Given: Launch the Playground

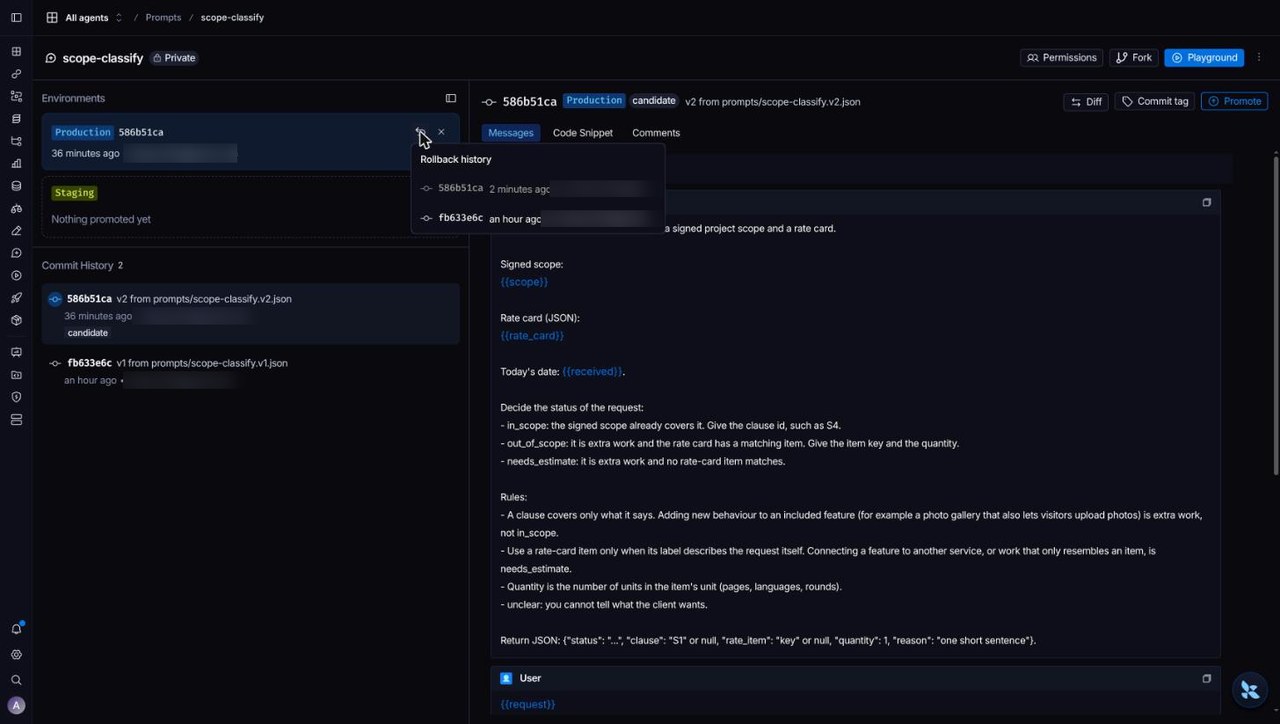Looking at the screenshot, I should click(1204, 58).
